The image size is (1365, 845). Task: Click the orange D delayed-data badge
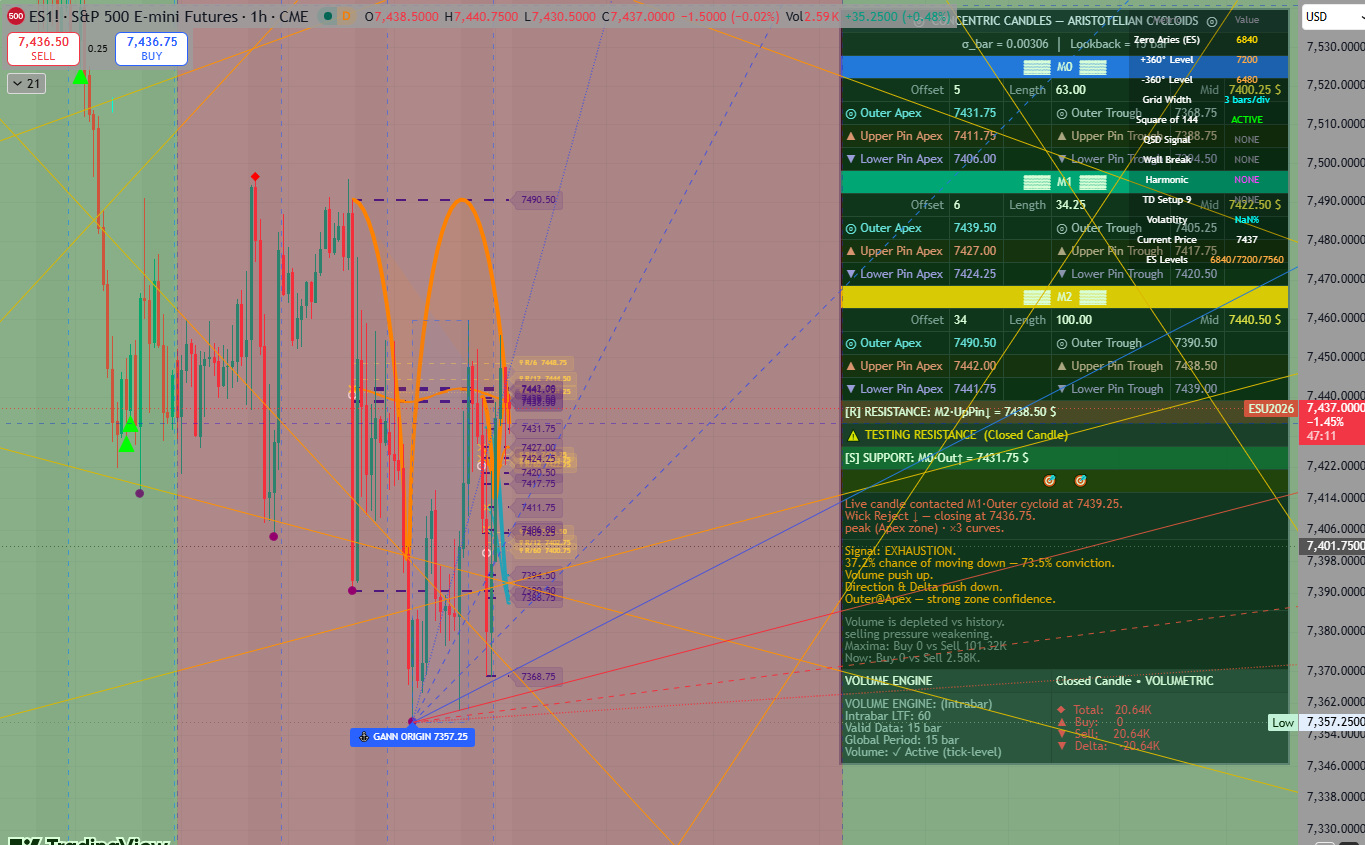pos(346,17)
